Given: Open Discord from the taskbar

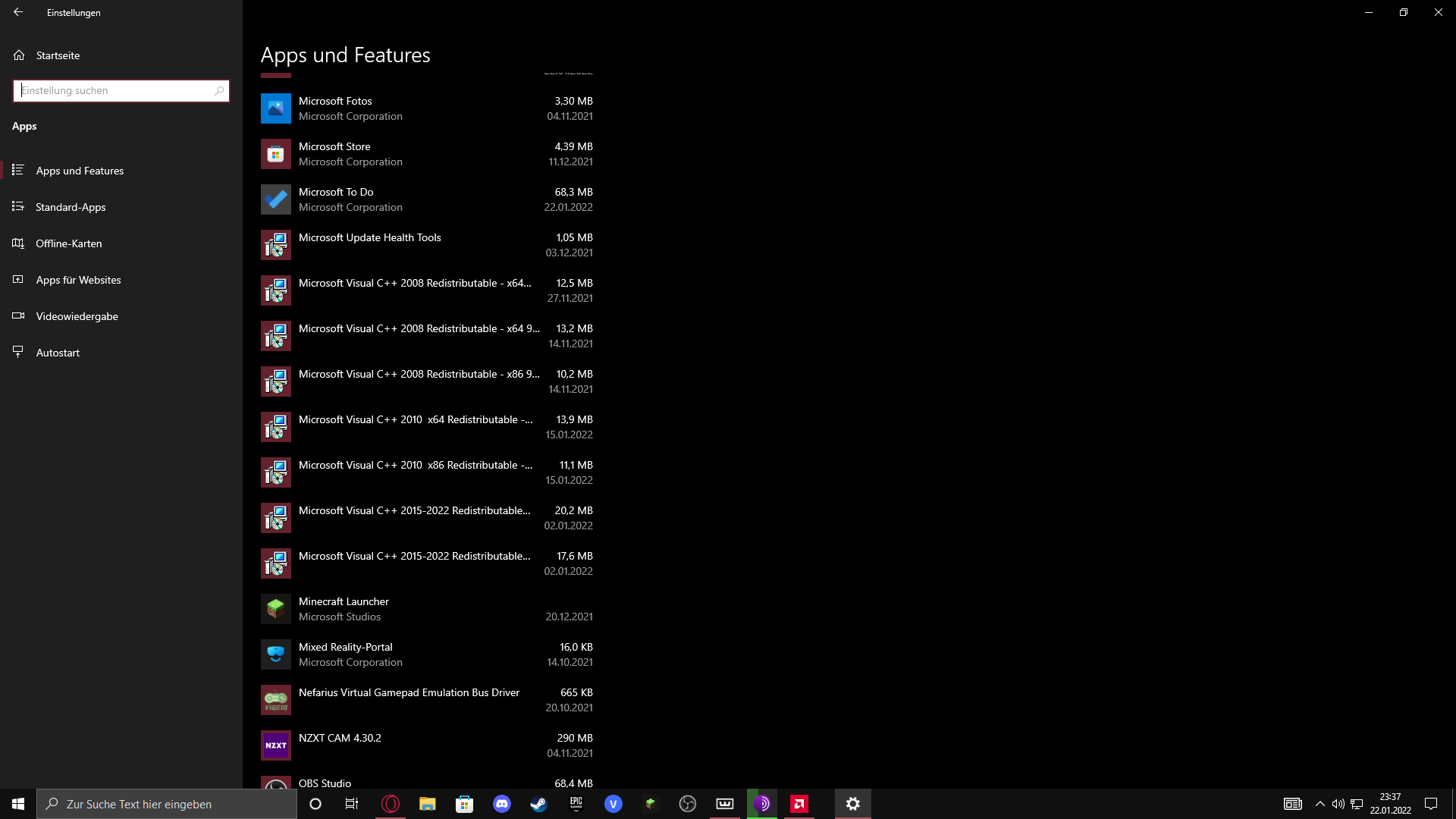Looking at the screenshot, I should click(501, 804).
